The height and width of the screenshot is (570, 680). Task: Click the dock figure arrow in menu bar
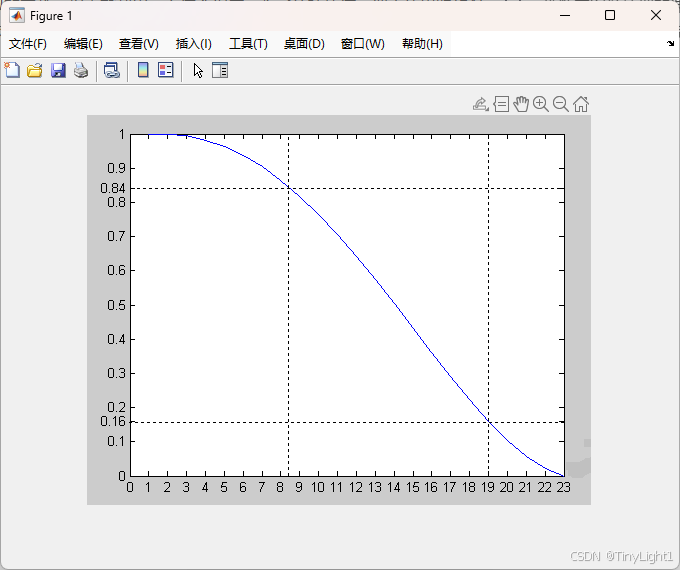click(x=670, y=43)
